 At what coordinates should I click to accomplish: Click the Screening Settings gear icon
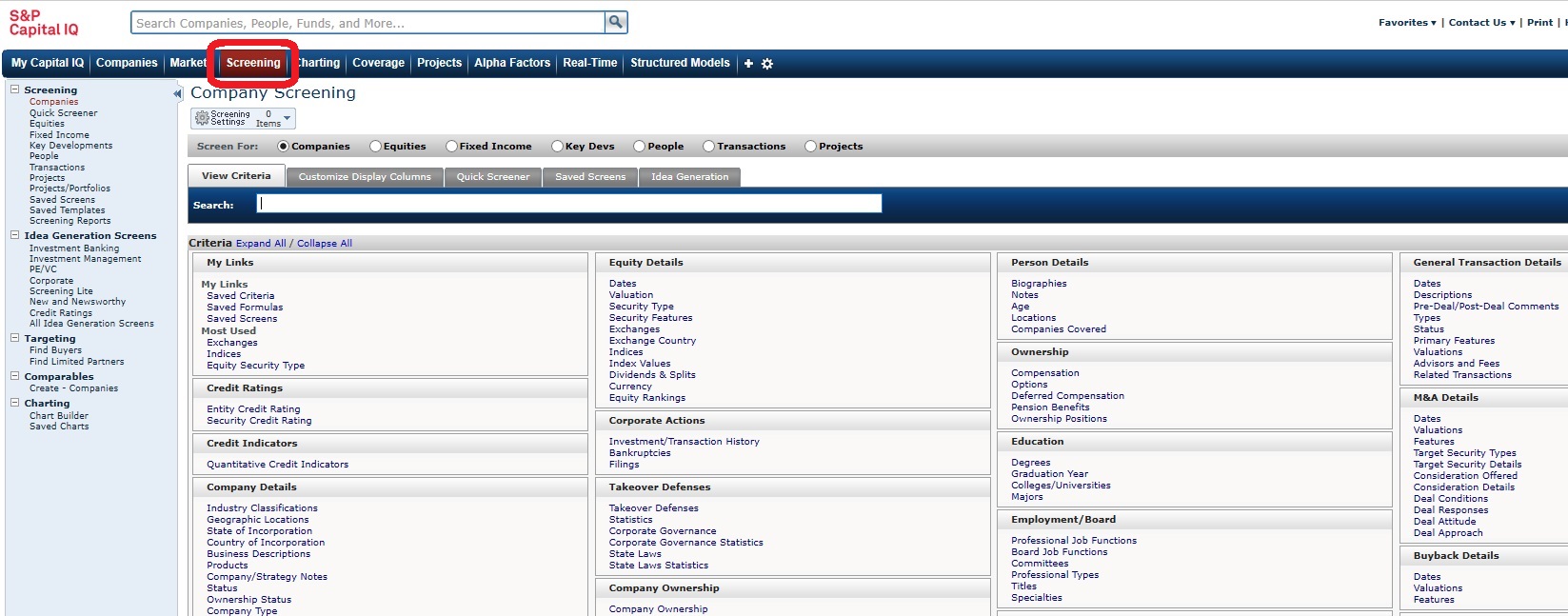click(x=202, y=118)
